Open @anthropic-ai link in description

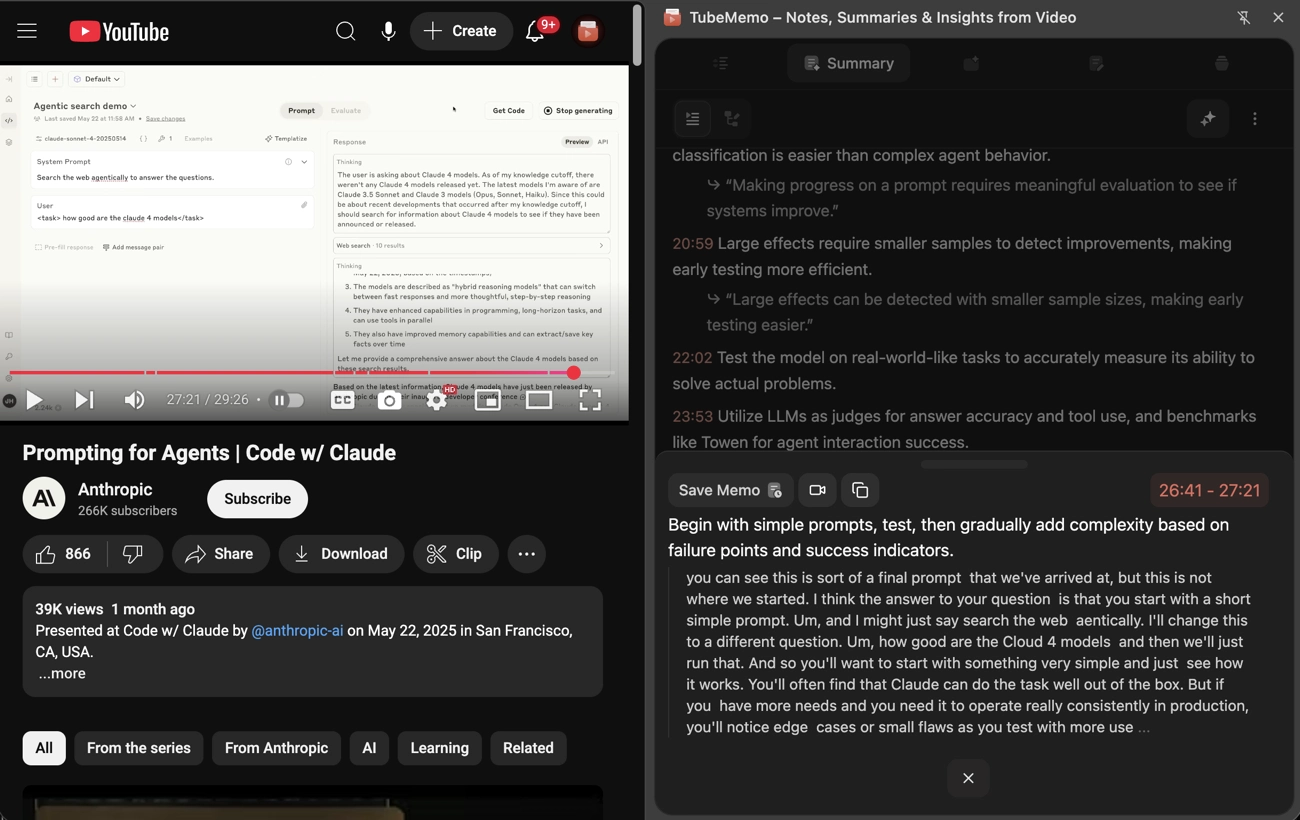click(x=297, y=631)
